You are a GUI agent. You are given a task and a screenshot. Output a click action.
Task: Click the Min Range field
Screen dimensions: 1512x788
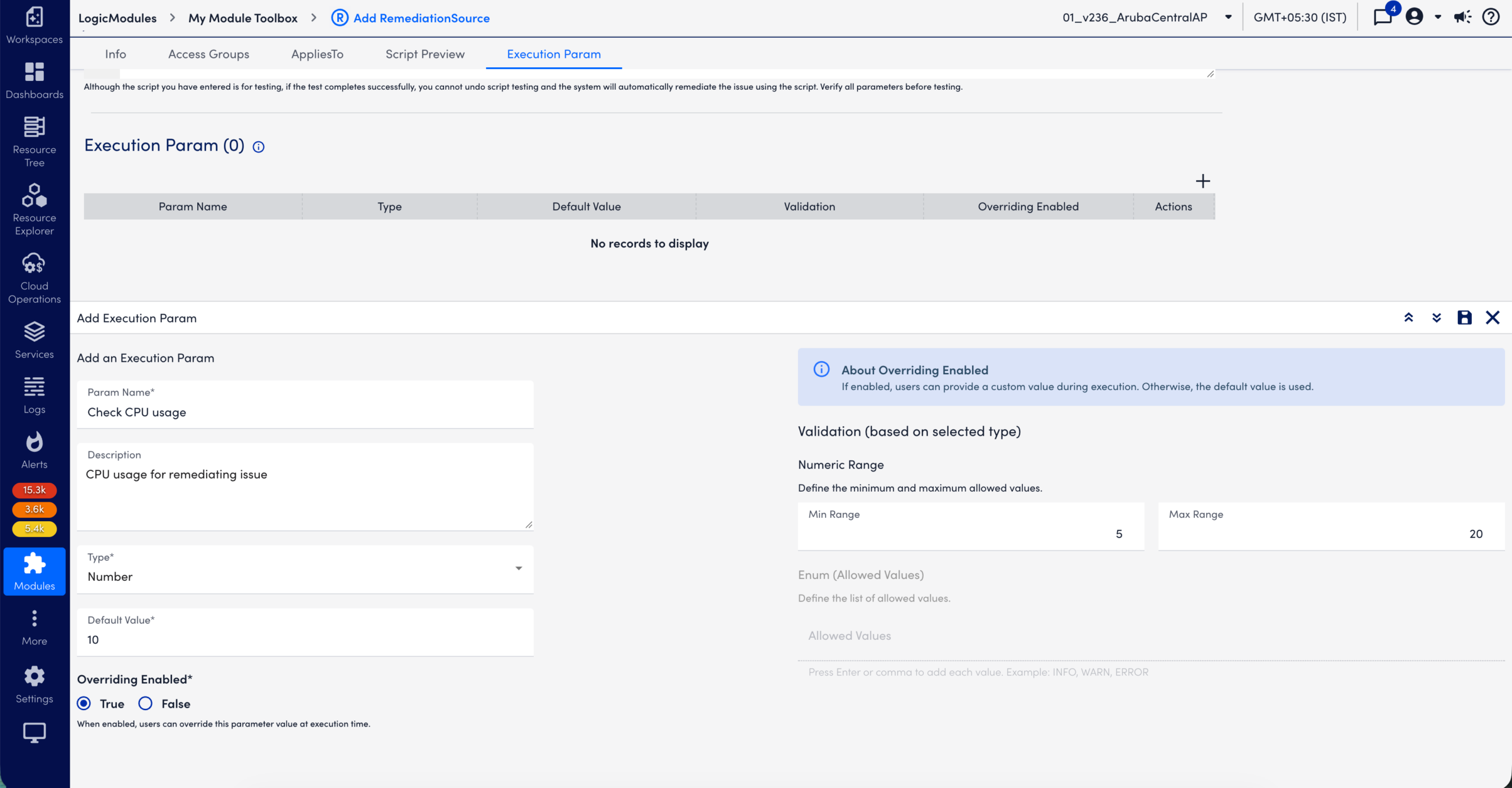pos(971,526)
